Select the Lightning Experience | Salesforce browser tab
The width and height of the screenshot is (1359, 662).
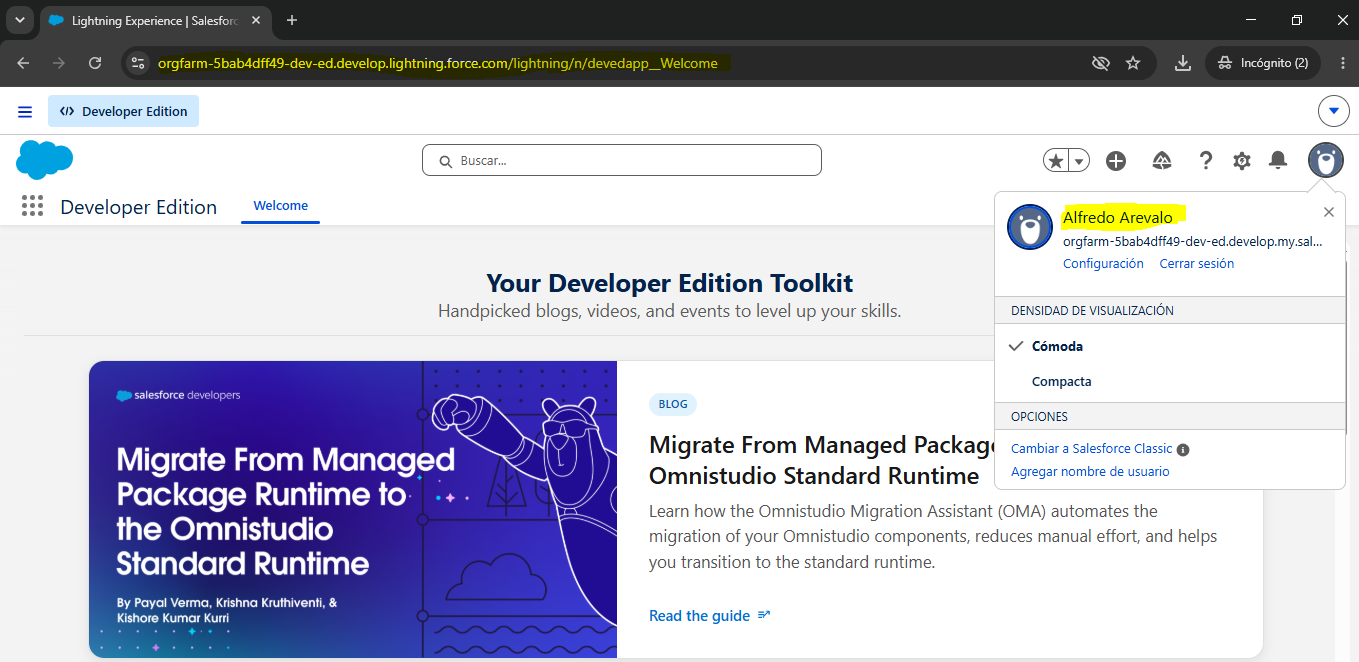(157, 21)
